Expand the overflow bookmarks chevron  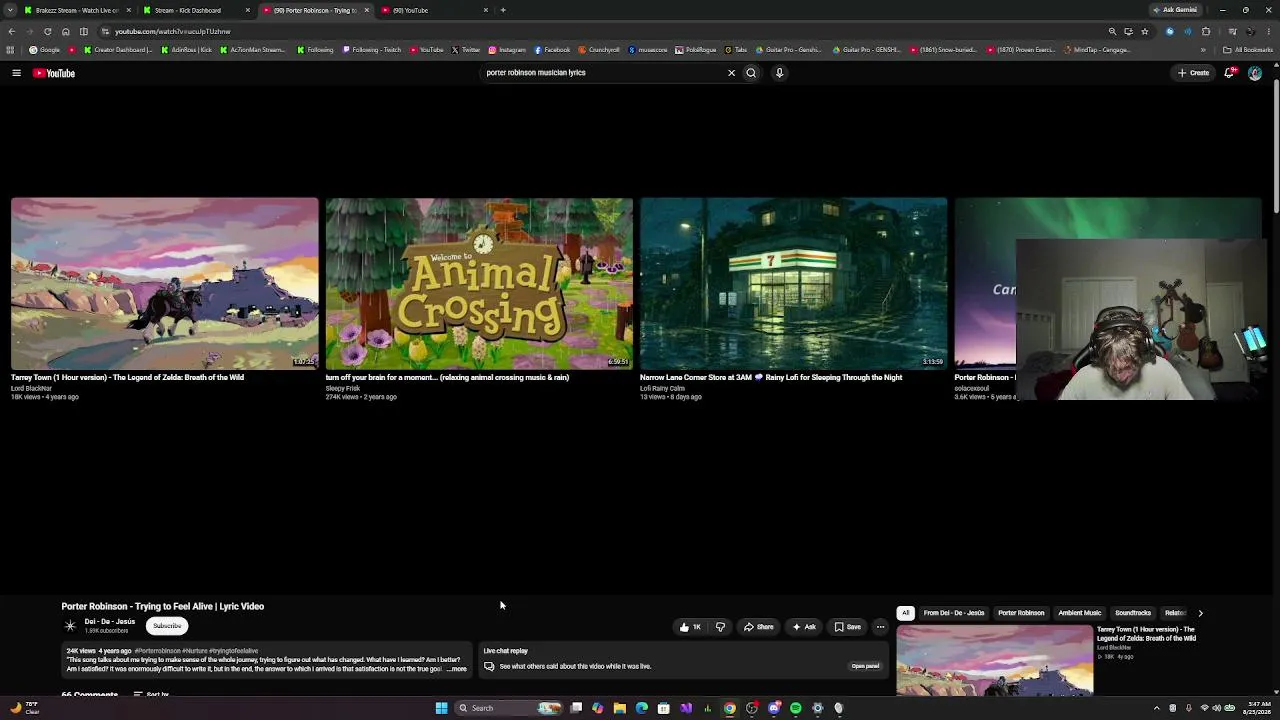[x=1203, y=50]
